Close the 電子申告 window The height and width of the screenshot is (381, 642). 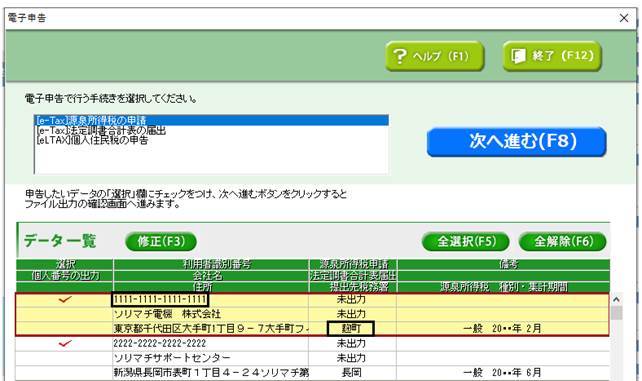click(624, 18)
